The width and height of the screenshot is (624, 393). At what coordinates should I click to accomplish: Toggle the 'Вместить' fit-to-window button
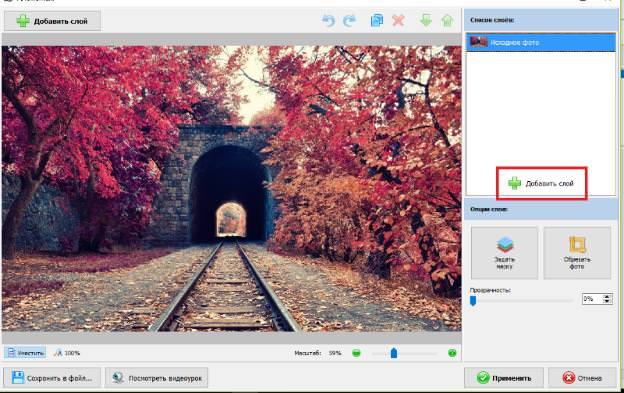tap(25, 353)
